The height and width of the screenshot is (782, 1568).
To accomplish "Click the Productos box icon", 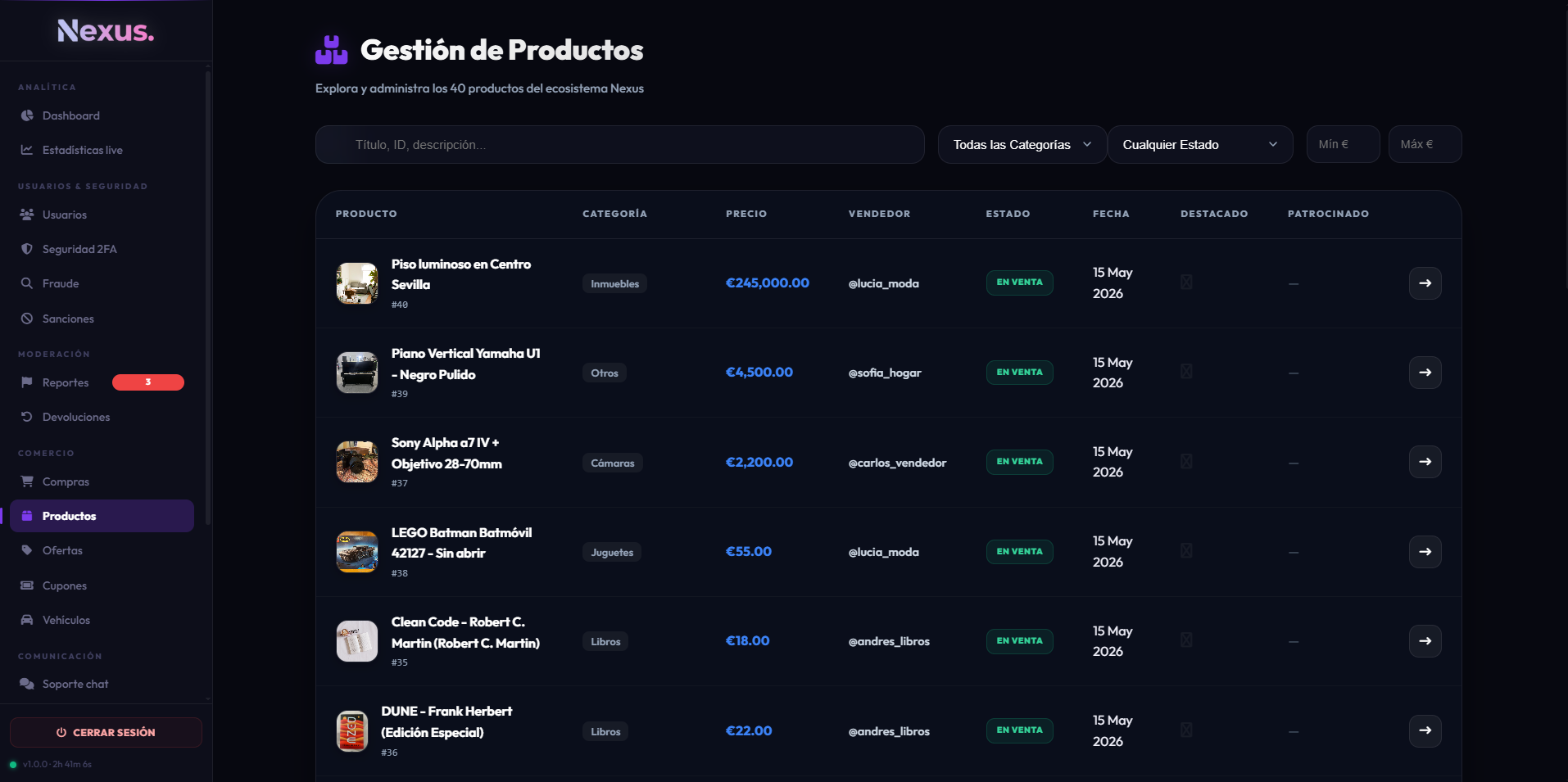I will 27,516.
